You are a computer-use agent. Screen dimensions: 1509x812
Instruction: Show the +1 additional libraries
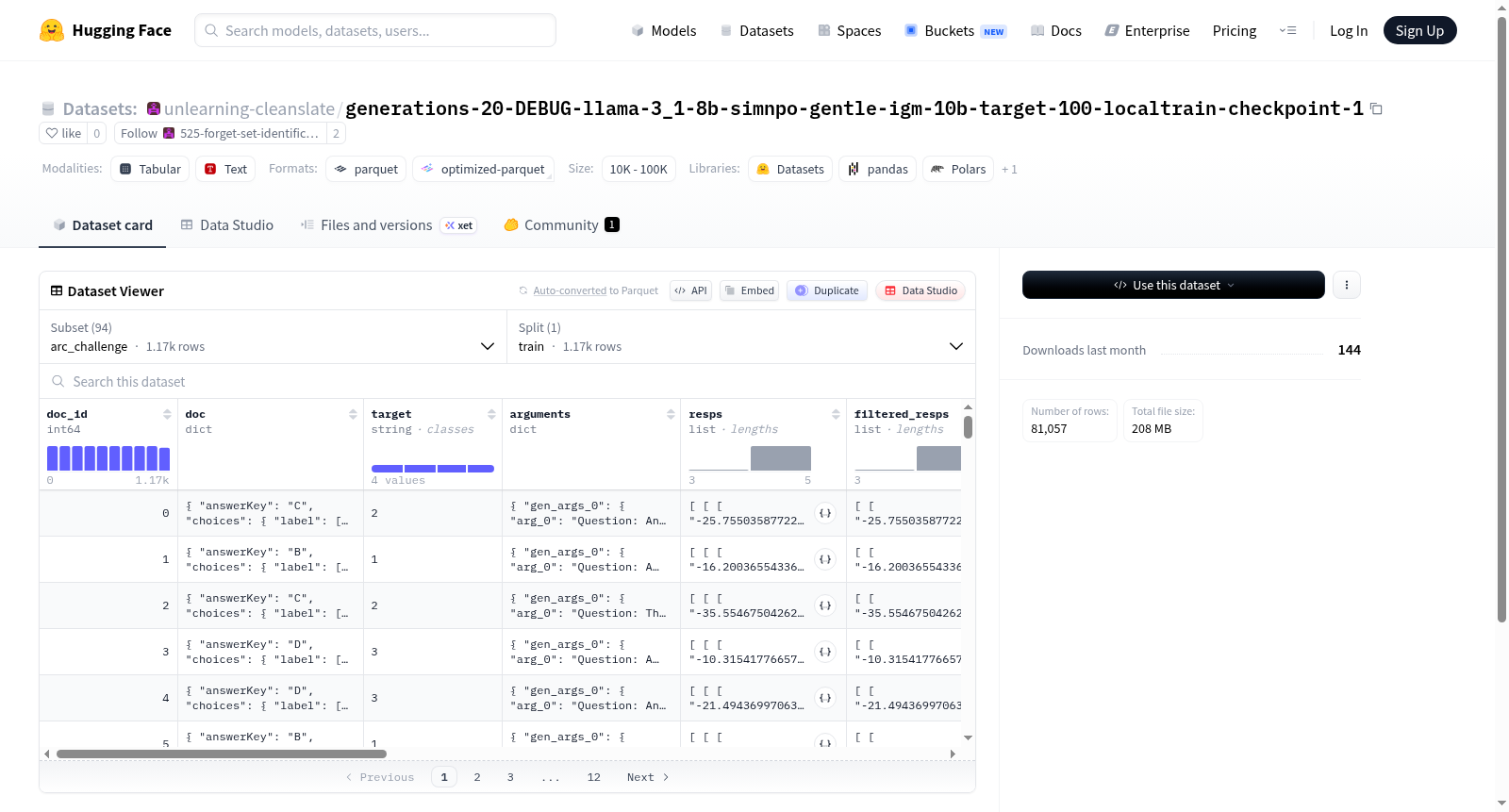[1009, 170]
